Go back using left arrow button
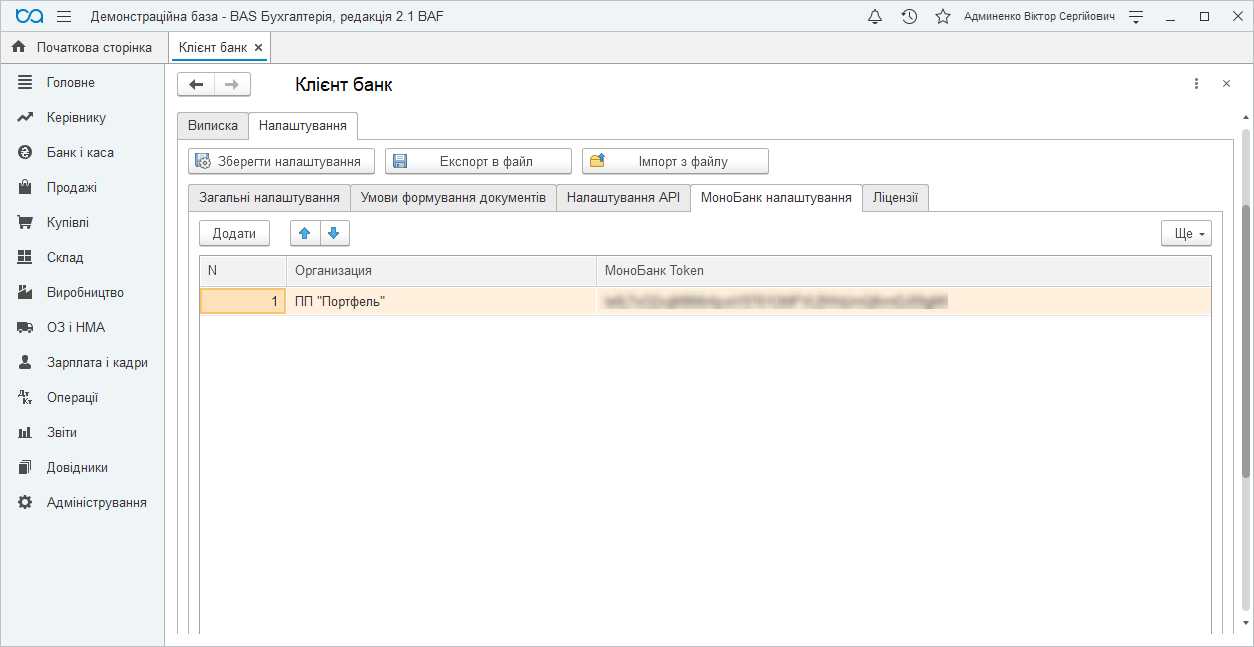Viewport: 1254px width, 647px height. pyautogui.click(x=196, y=85)
